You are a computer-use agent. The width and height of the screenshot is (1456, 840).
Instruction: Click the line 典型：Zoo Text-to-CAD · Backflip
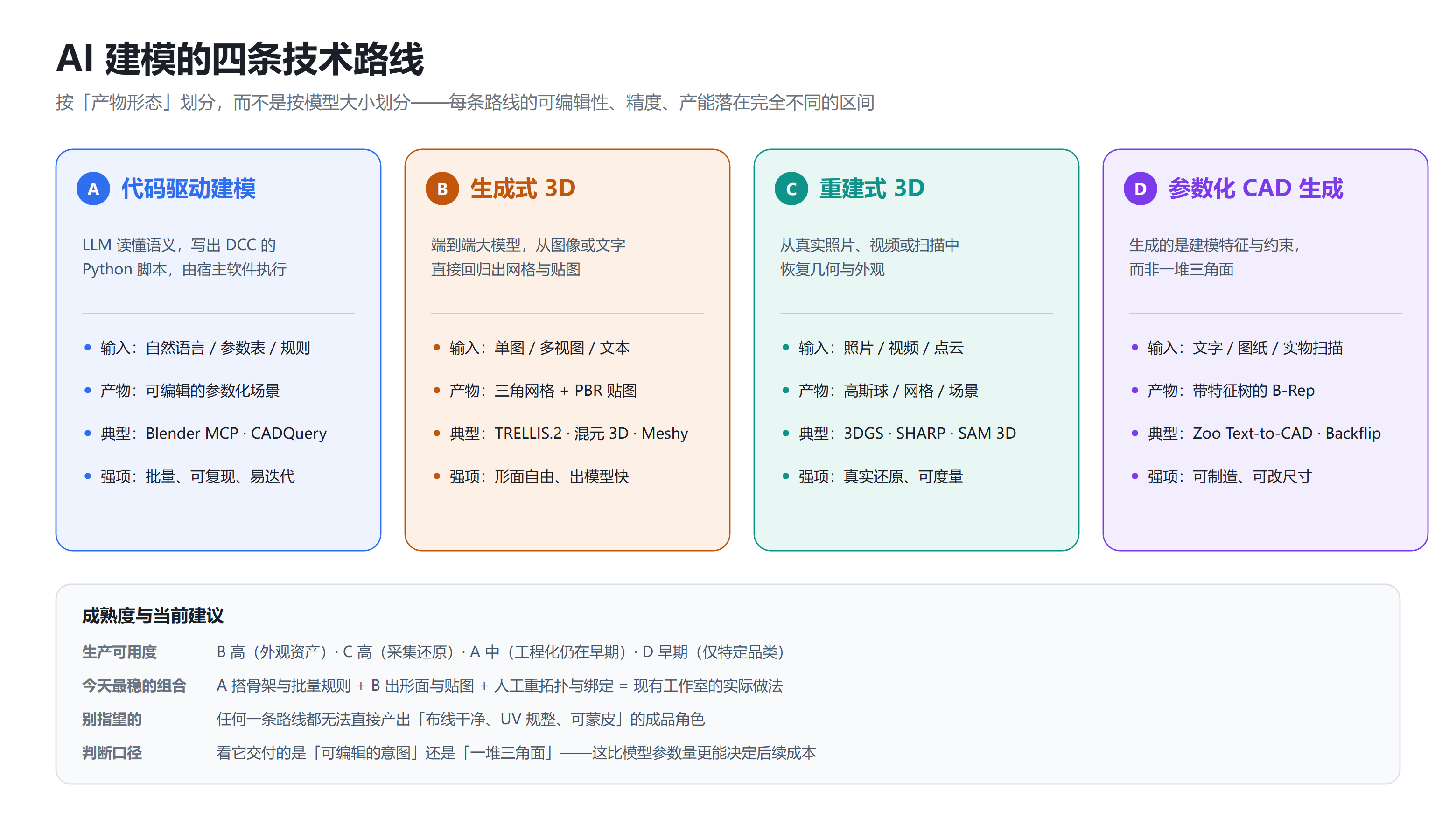coord(1264,433)
